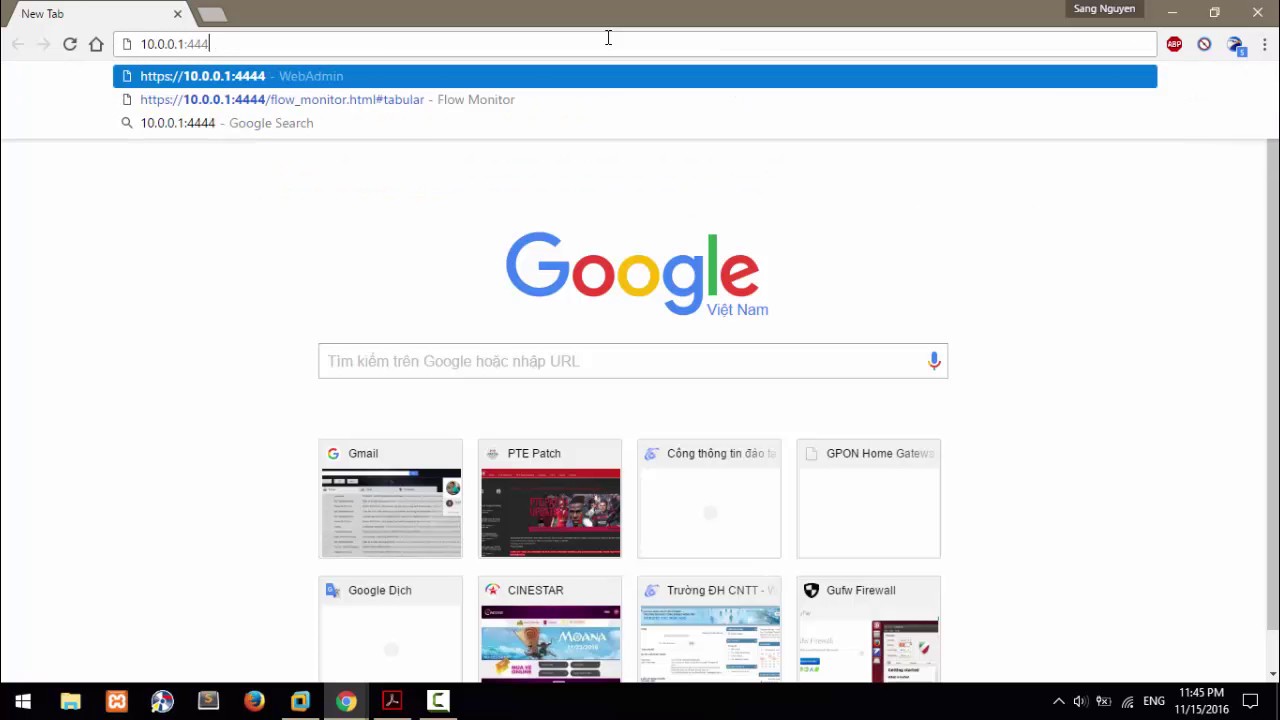Screen dimensions: 1280x720
Task: Reload the current page
Action: [70, 44]
